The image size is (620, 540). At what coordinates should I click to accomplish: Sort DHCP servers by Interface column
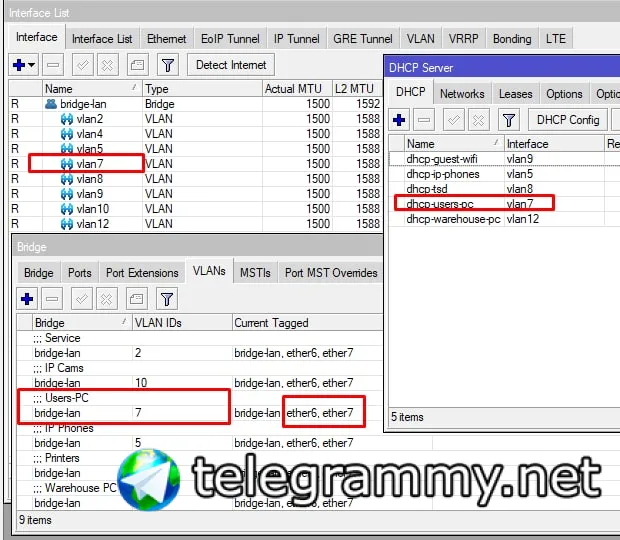(554, 144)
